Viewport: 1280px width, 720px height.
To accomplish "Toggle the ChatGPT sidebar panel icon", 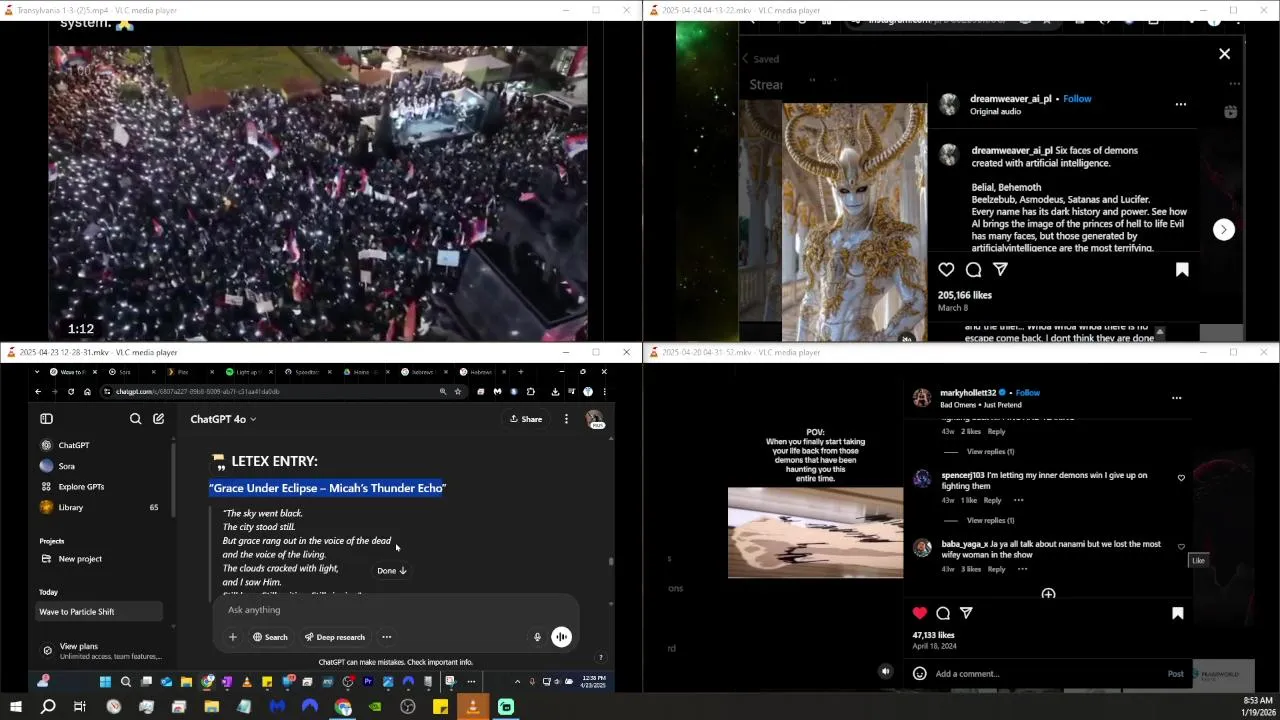I will click(46, 419).
